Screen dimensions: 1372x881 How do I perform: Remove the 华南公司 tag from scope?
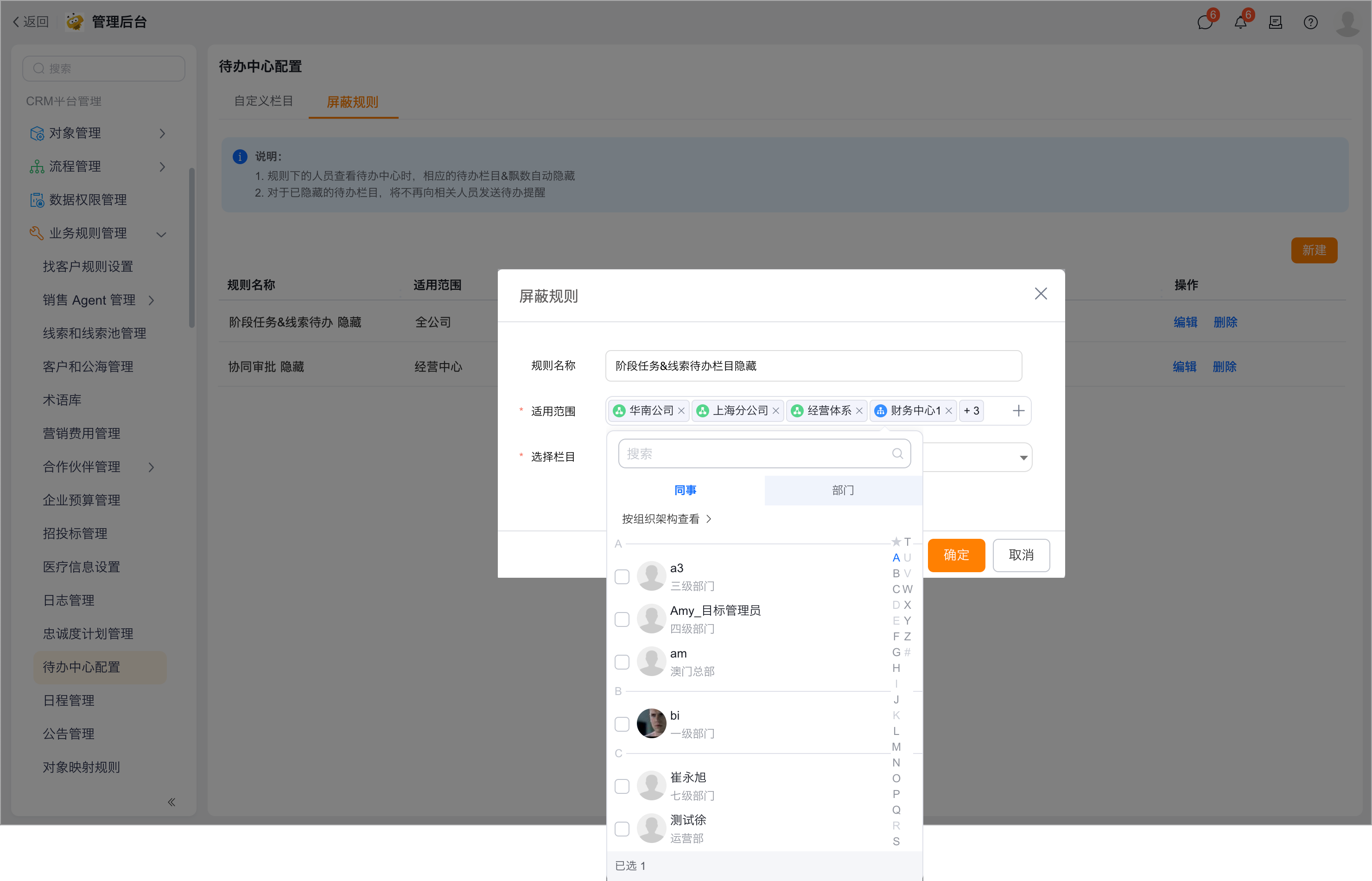tap(681, 411)
